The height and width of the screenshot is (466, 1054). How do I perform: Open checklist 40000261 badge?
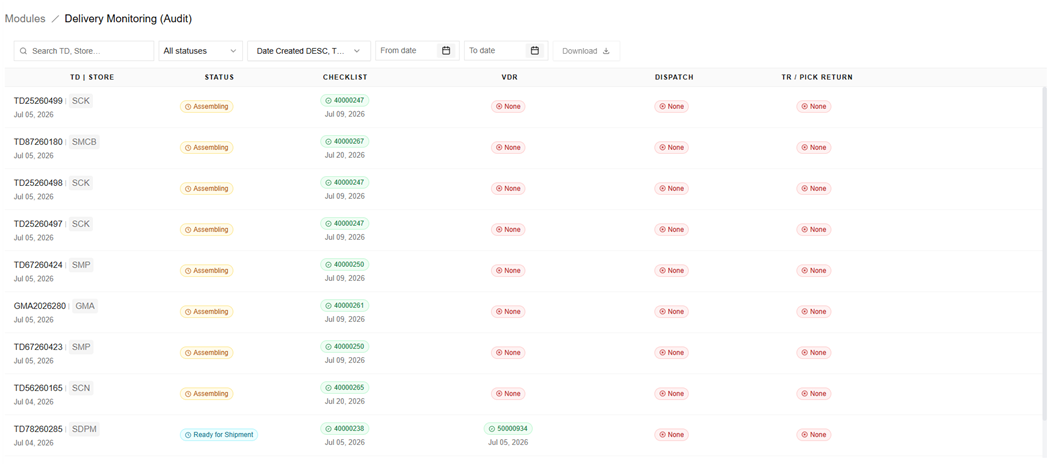pyautogui.click(x=345, y=305)
